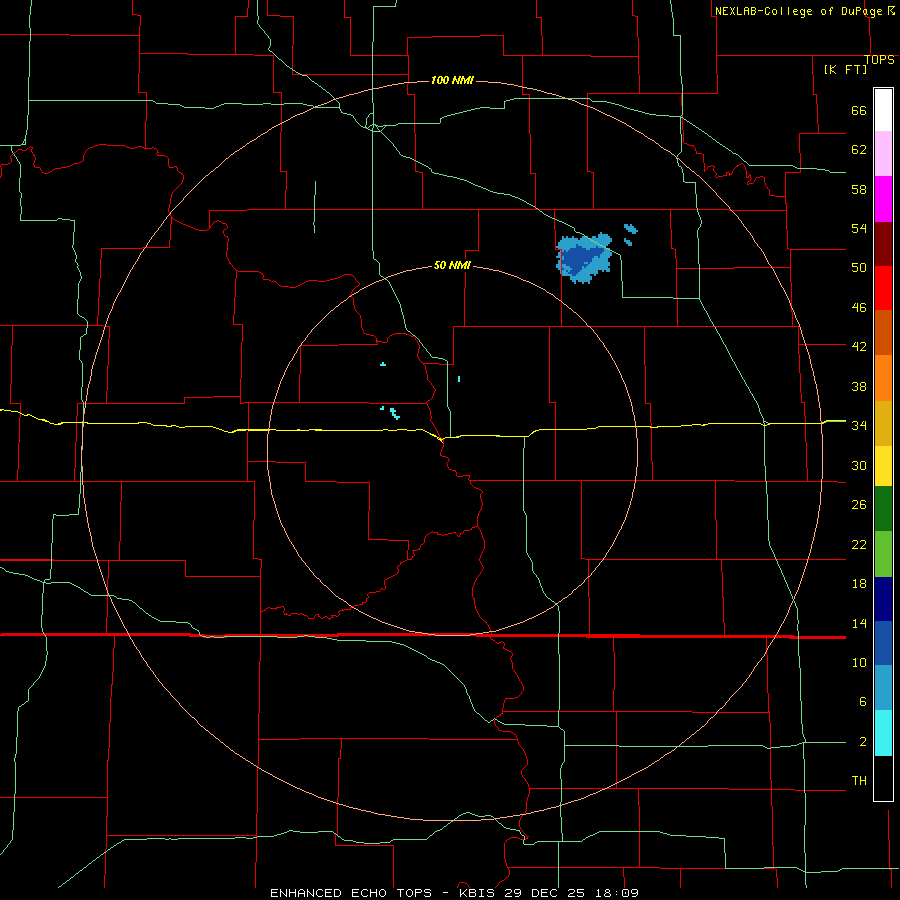Select the Enhanced Echo Tops KBIS timestamp caption
Screen dimensions: 900x900
click(x=454, y=893)
